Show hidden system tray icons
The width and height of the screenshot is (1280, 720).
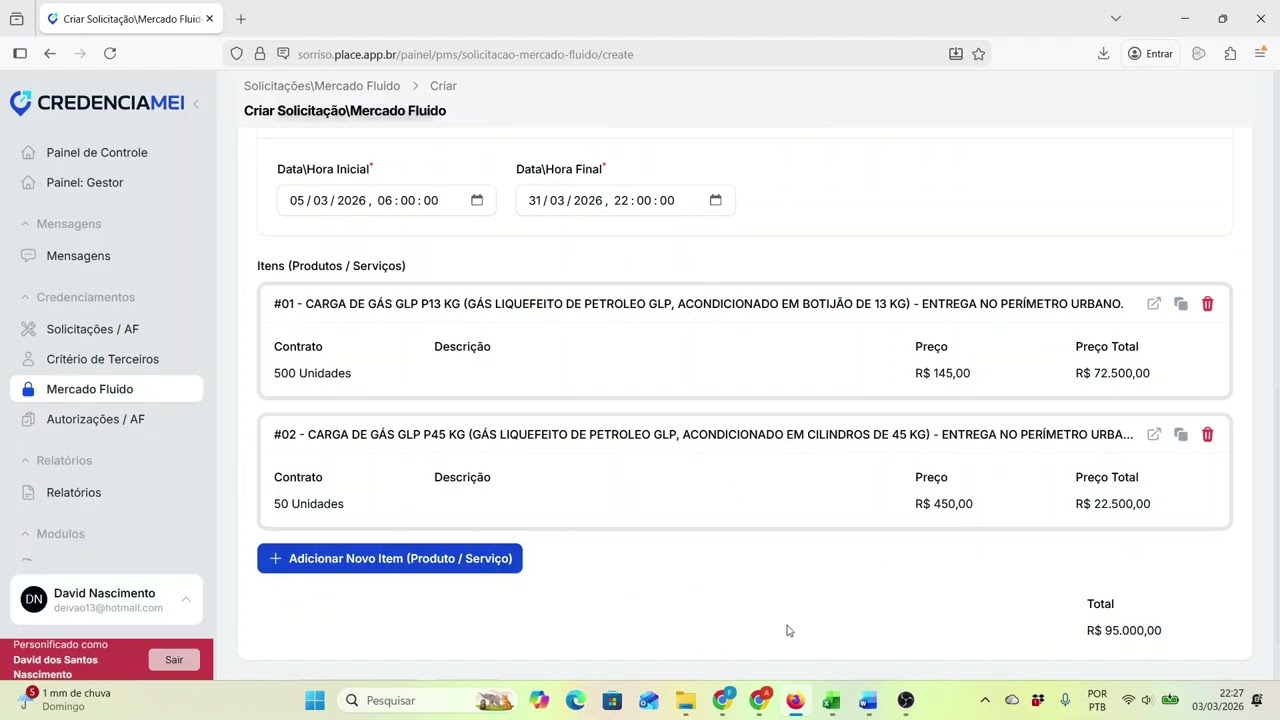point(985,701)
